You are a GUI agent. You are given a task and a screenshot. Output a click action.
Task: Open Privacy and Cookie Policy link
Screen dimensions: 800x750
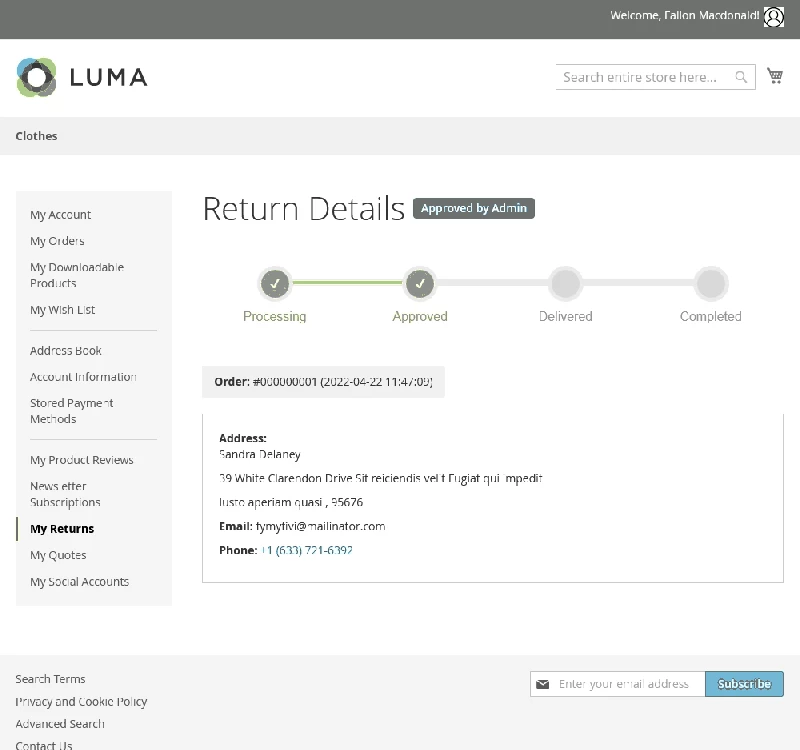click(81, 702)
